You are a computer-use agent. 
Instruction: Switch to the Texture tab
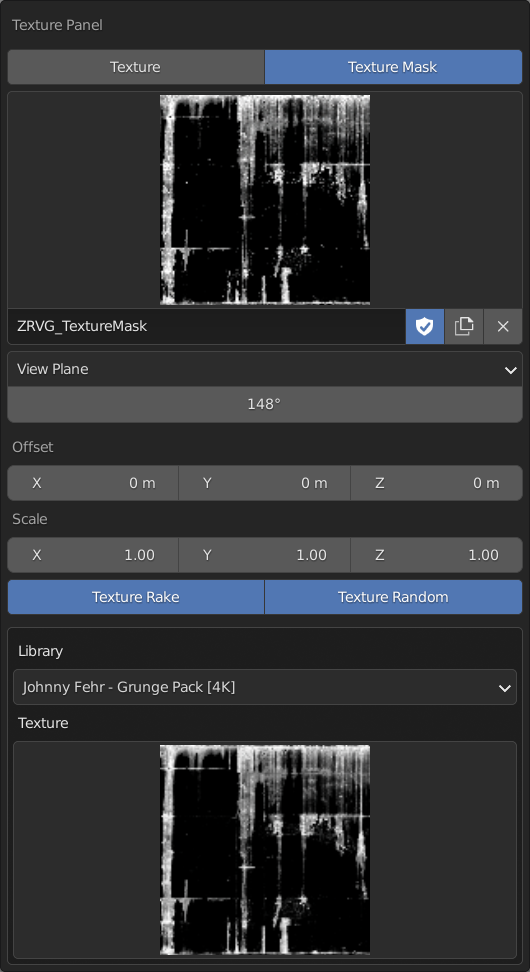[x=136, y=67]
